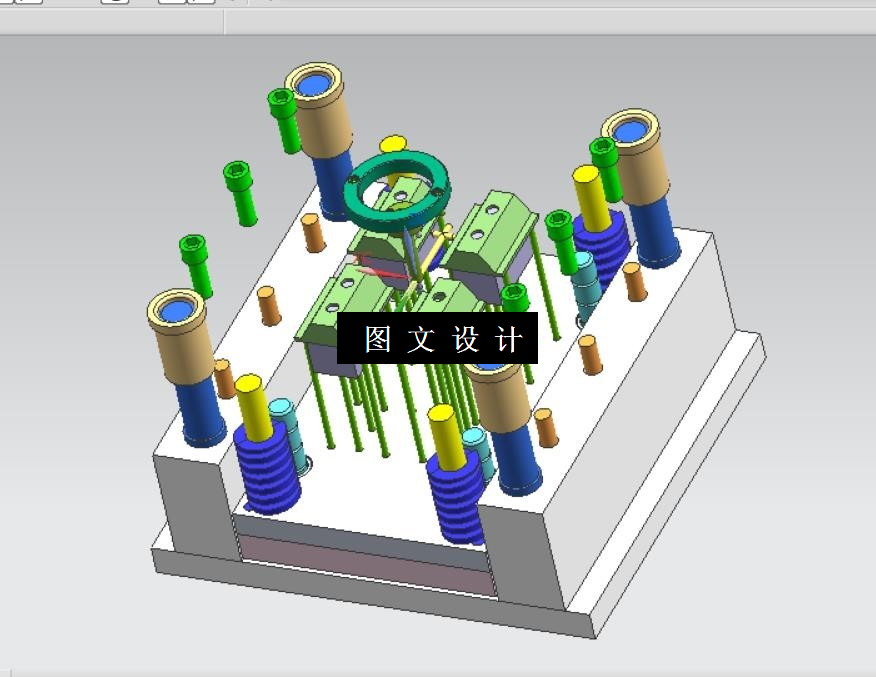Pick the left spacer block's front face

(197, 507)
